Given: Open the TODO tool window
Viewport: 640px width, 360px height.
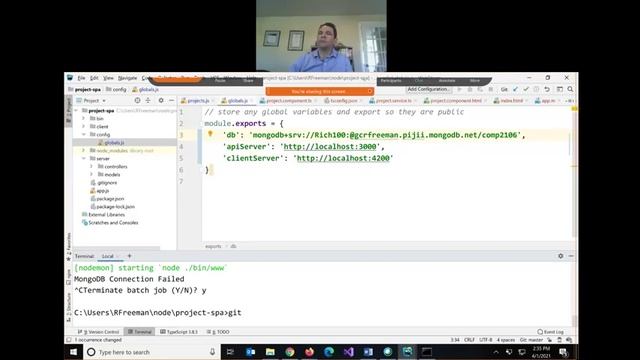Looking at the screenshot, I should [218, 332].
